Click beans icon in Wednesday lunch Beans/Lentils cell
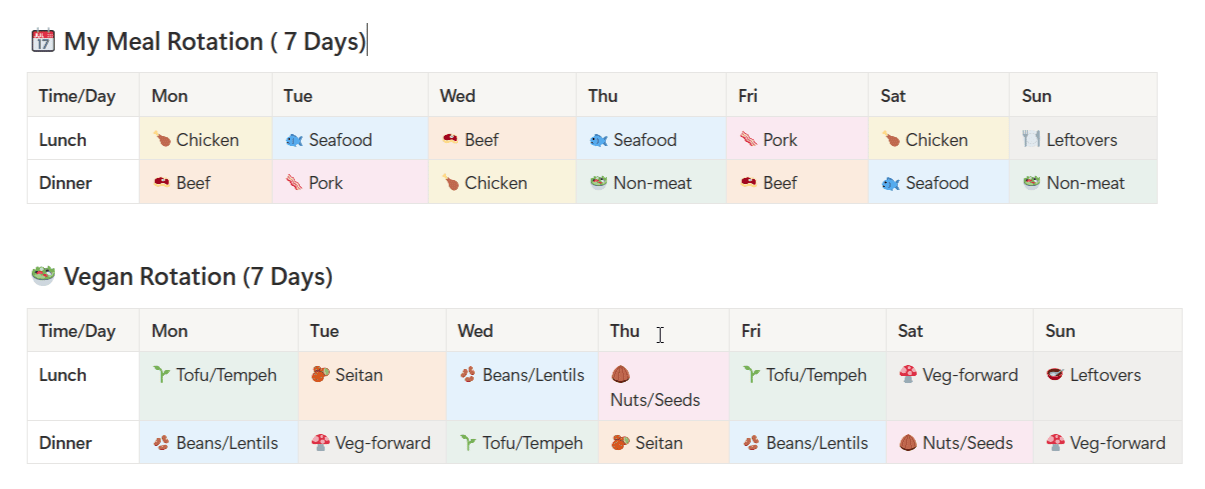 (x=468, y=375)
